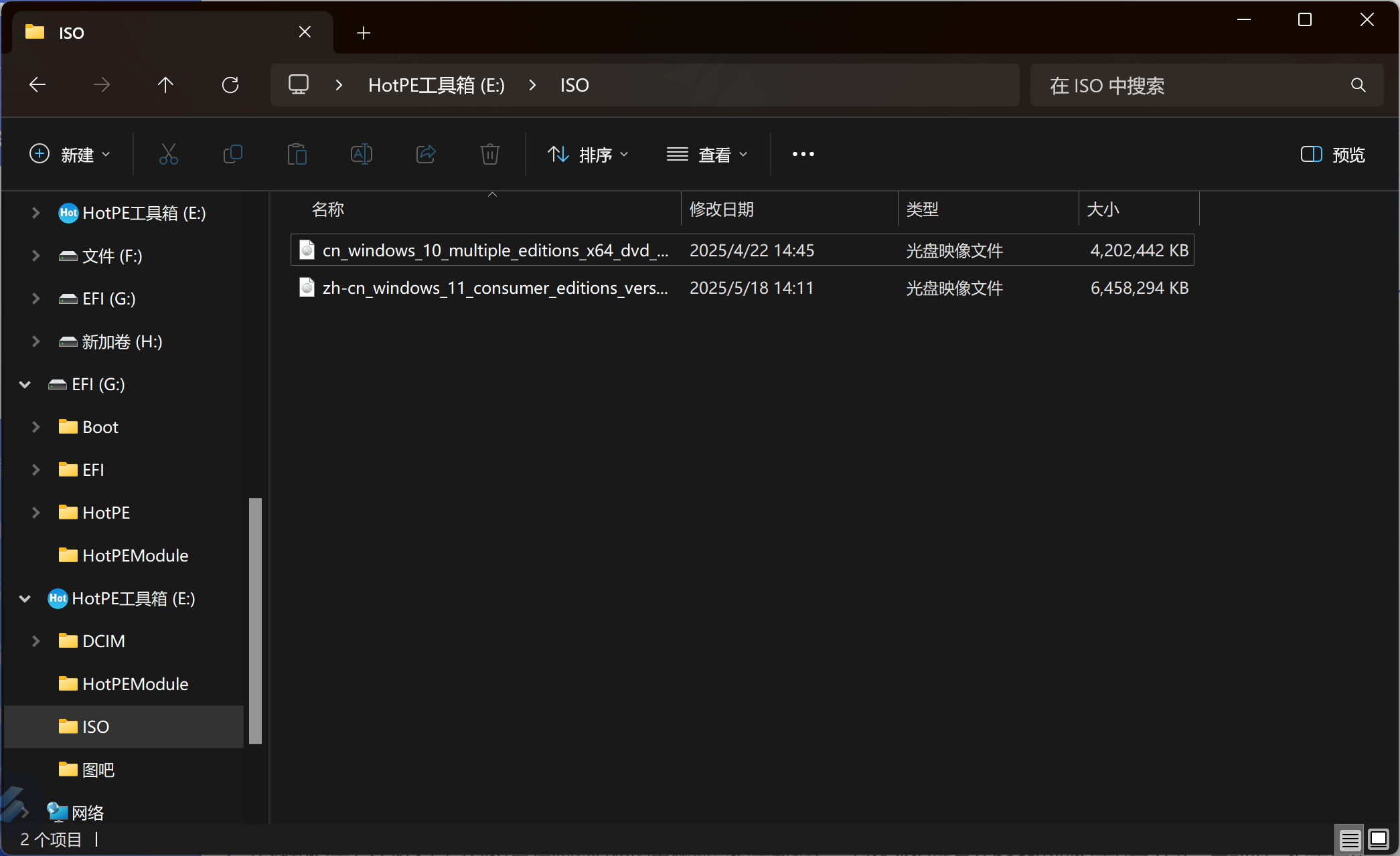Close the ISO tab
Image resolution: width=1400 pixels, height=856 pixels.
tap(305, 32)
